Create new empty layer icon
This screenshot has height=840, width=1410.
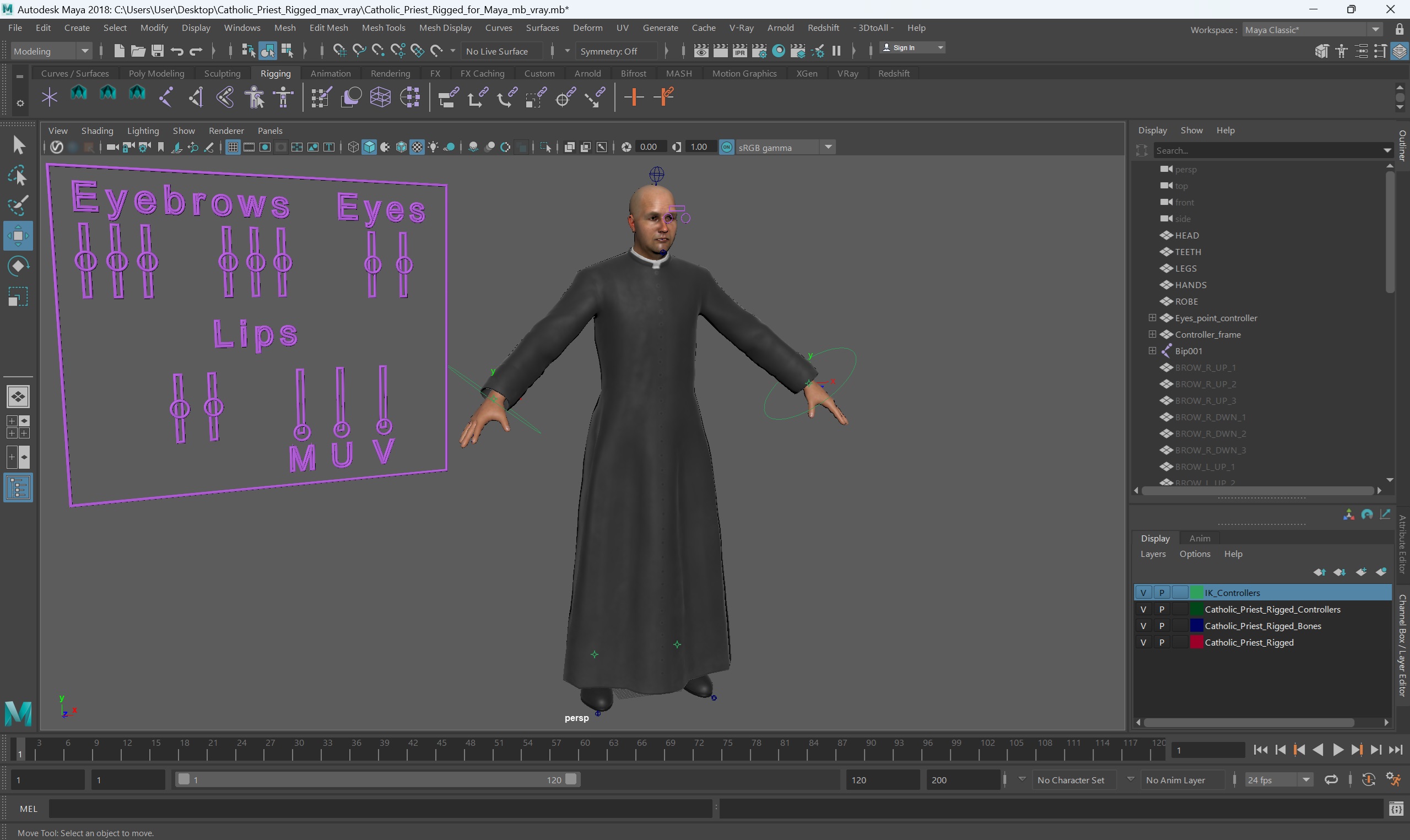pyautogui.click(x=1362, y=572)
